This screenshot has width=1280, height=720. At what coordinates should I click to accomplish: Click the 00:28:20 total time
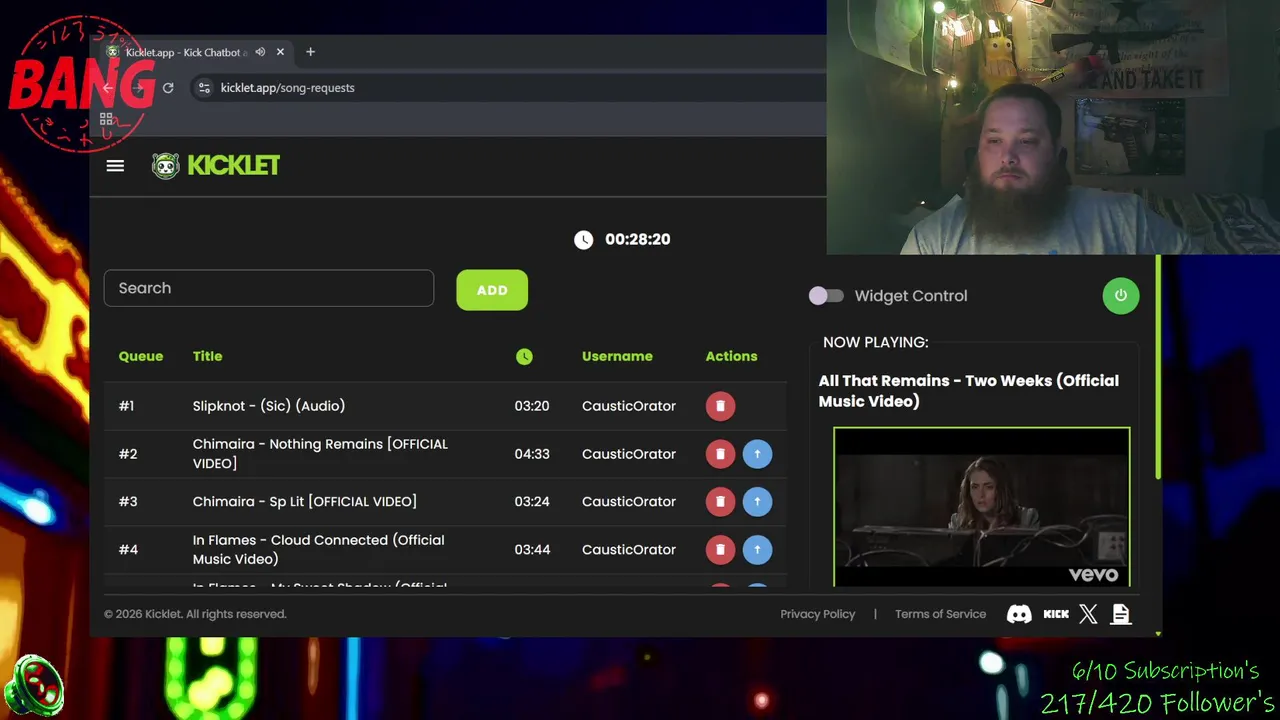[x=637, y=239]
